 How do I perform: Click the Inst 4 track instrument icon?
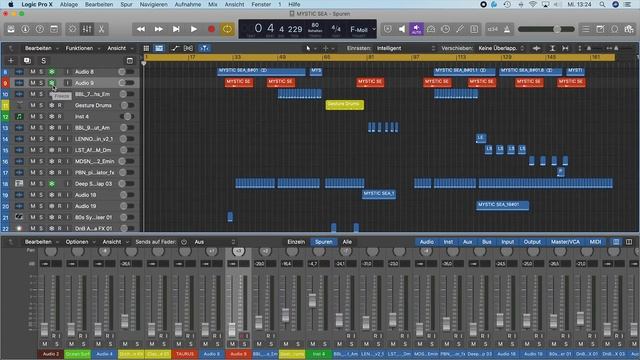pyautogui.click(x=19, y=117)
